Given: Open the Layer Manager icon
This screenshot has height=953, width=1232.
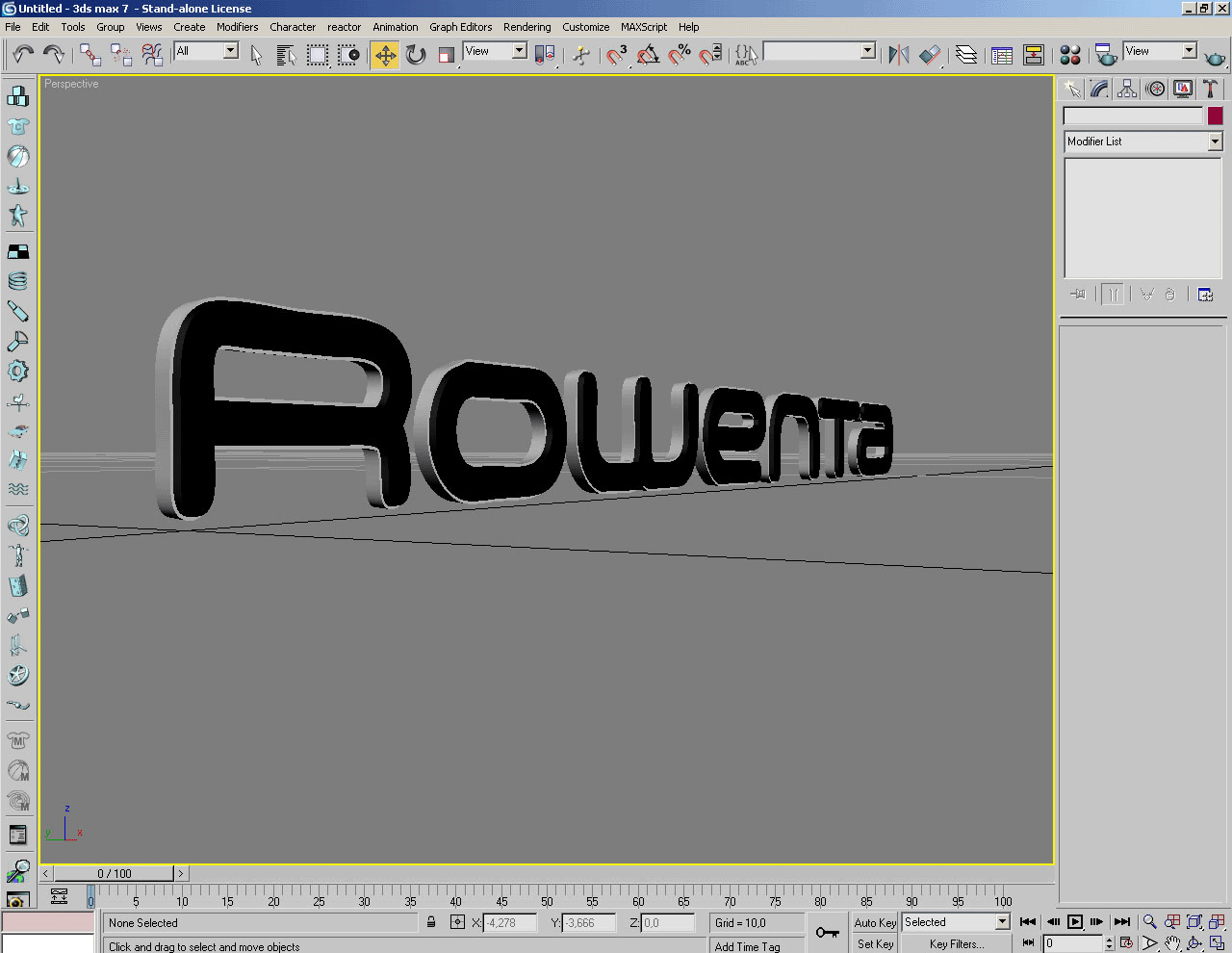Looking at the screenshot, I should coord(966,55).
